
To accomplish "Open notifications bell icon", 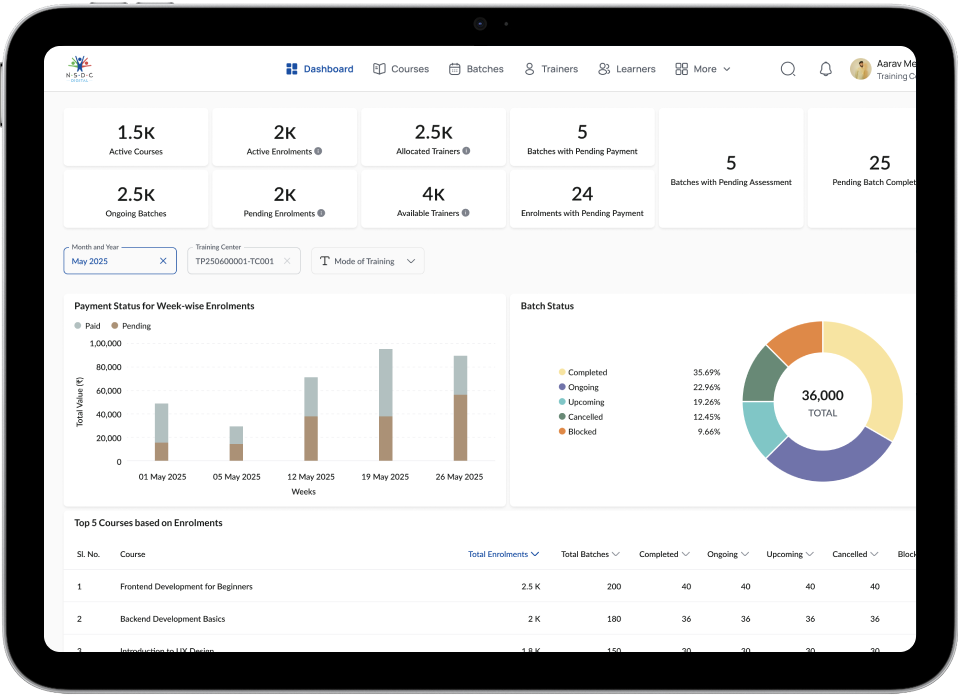I will tap(825, 69).
